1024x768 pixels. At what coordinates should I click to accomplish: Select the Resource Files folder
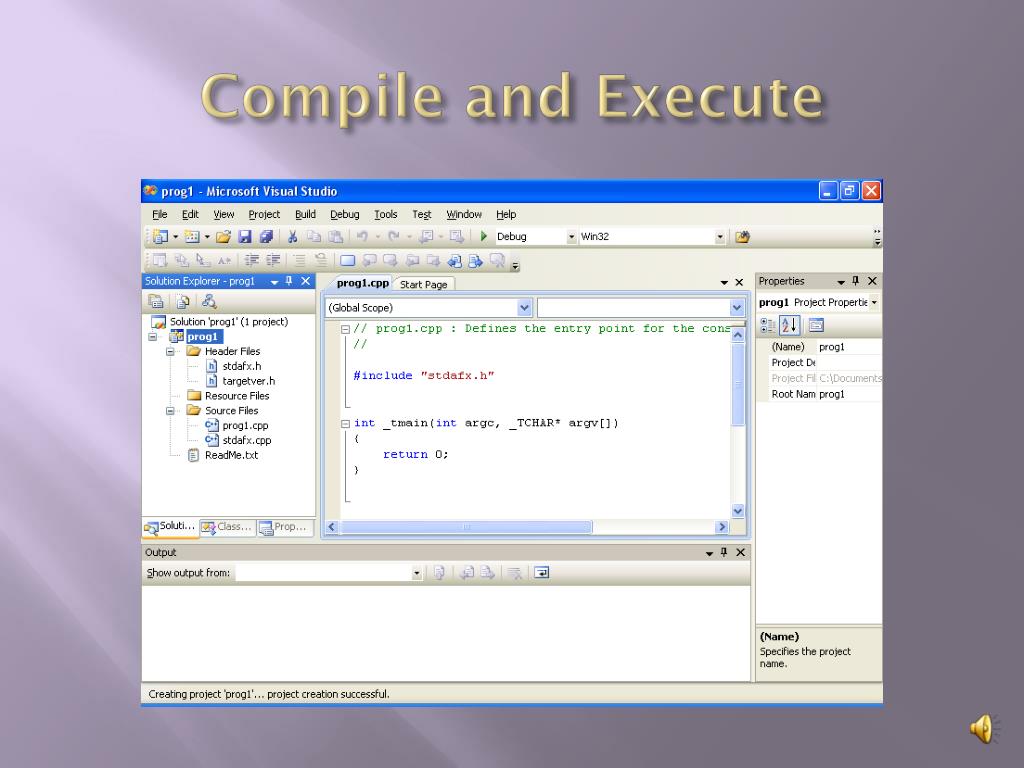coord(228,396)
